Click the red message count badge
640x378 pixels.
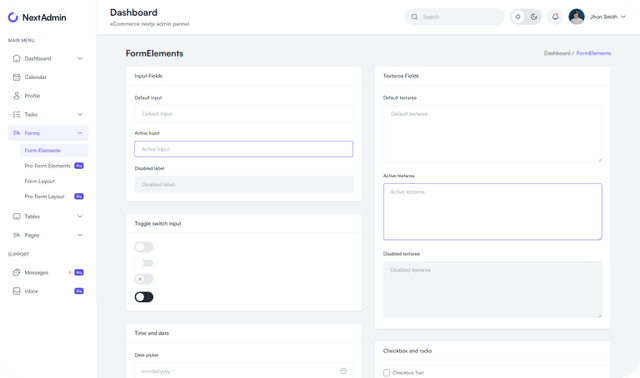coord(70,272)
